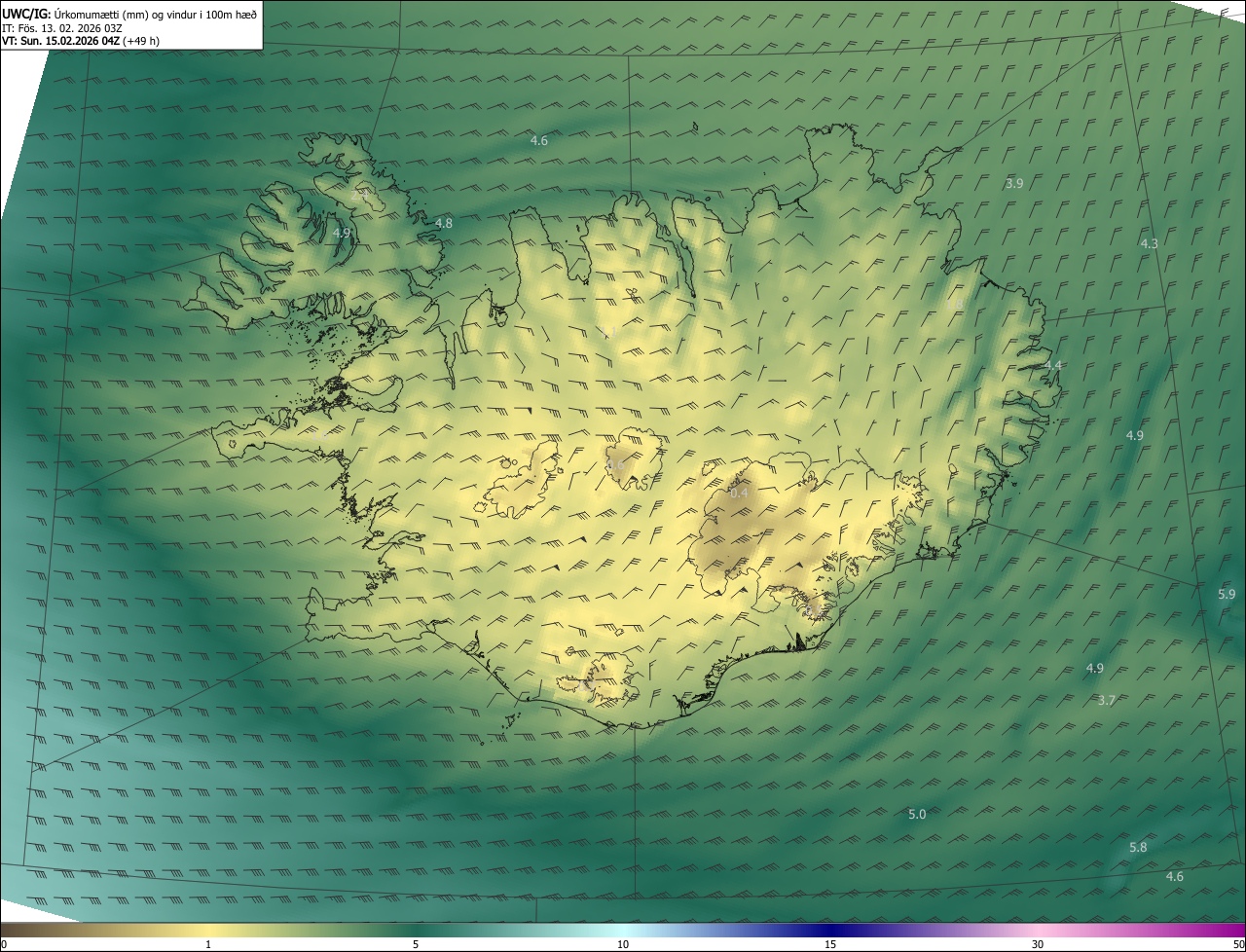Click the '3.7' precipitation value label

(x=1107, y=700)
